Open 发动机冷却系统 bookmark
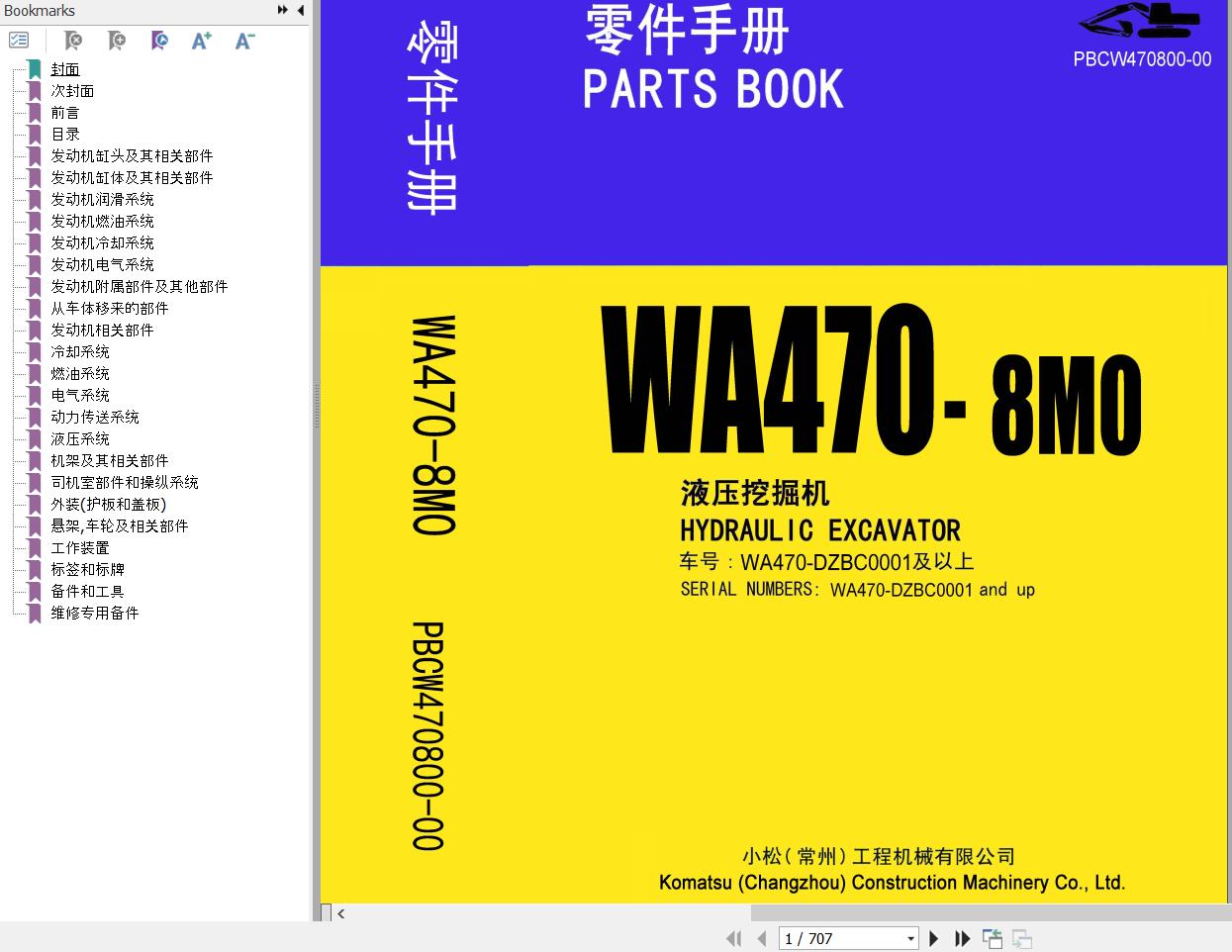 coord(102,242)
